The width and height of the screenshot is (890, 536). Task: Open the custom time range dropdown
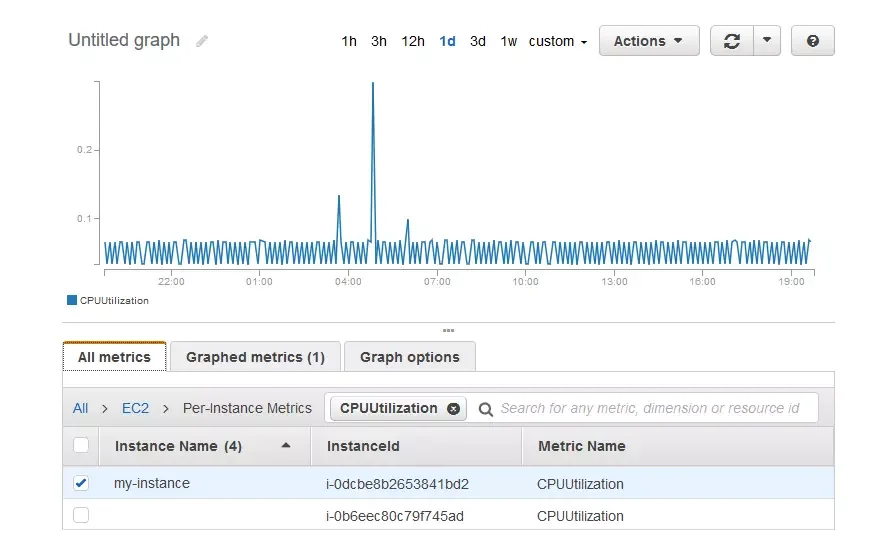[x=558, y=41]
